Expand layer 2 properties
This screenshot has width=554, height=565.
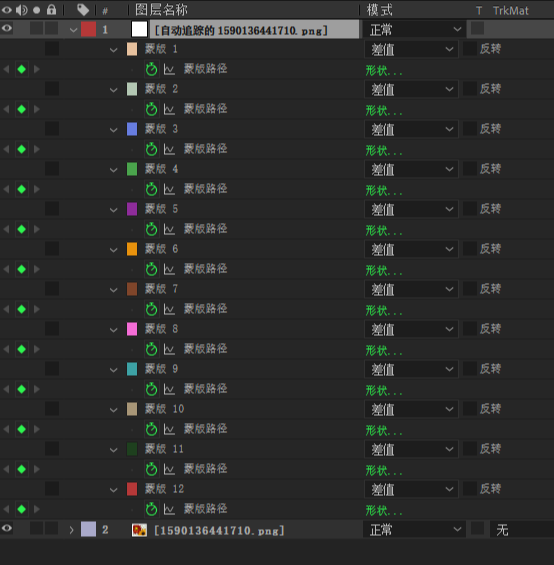click(x=71, y=530)
